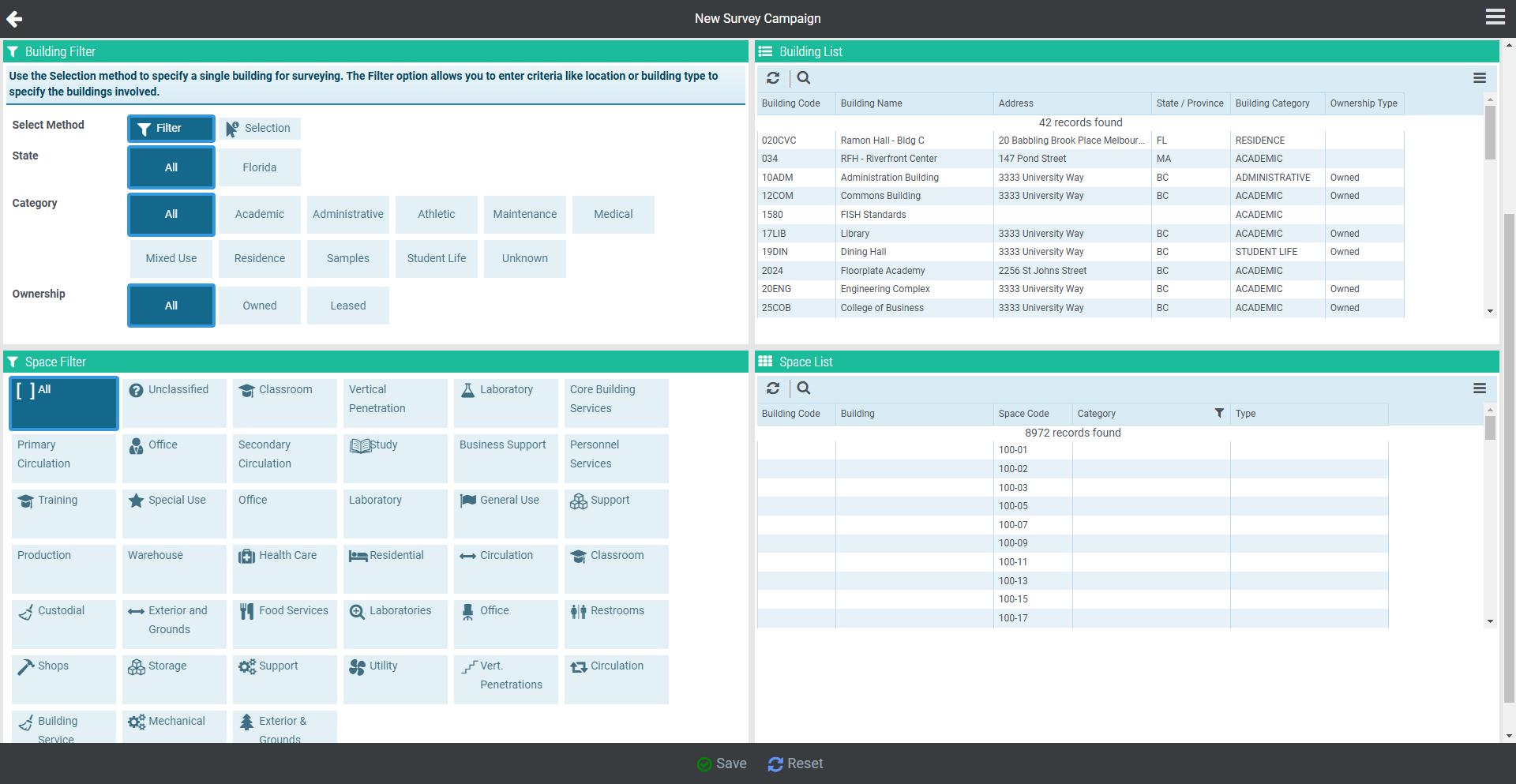Select the Utility fan tile
Screen dimensions: 1516x784
(x=396, y=679)
